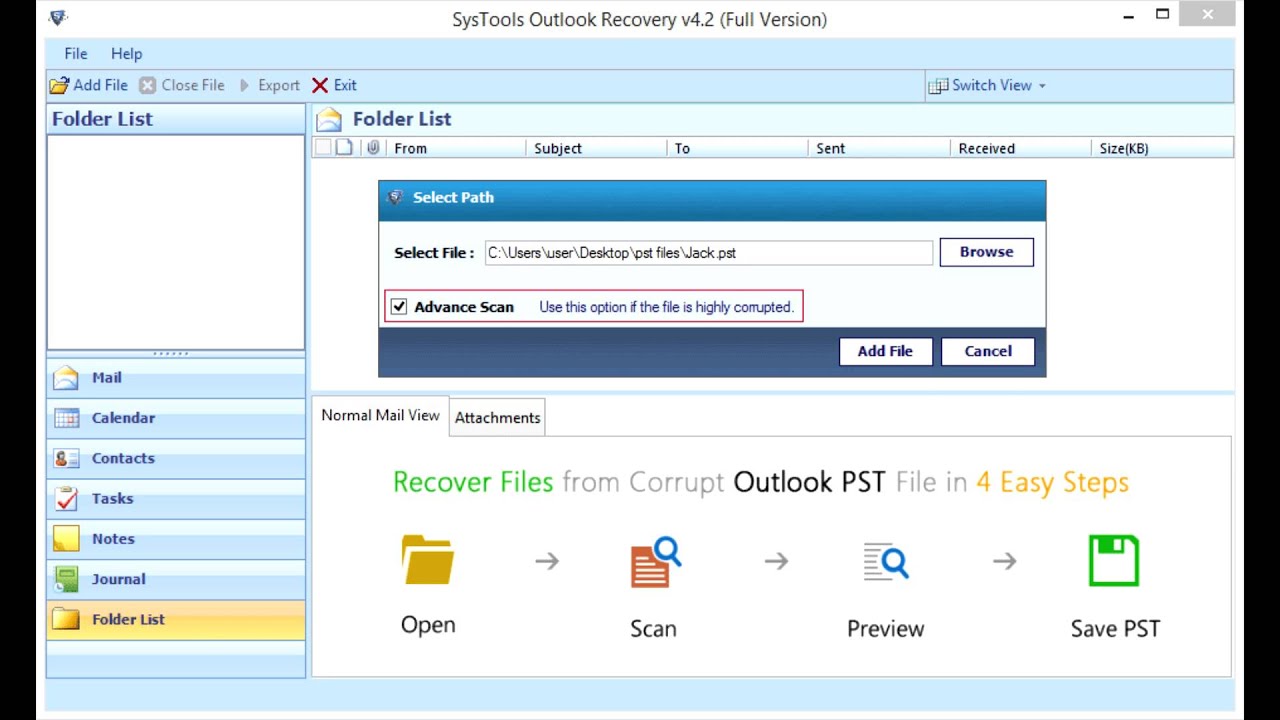
Task: Click the Folder List icon in sidebar
Action: [66, 619]
